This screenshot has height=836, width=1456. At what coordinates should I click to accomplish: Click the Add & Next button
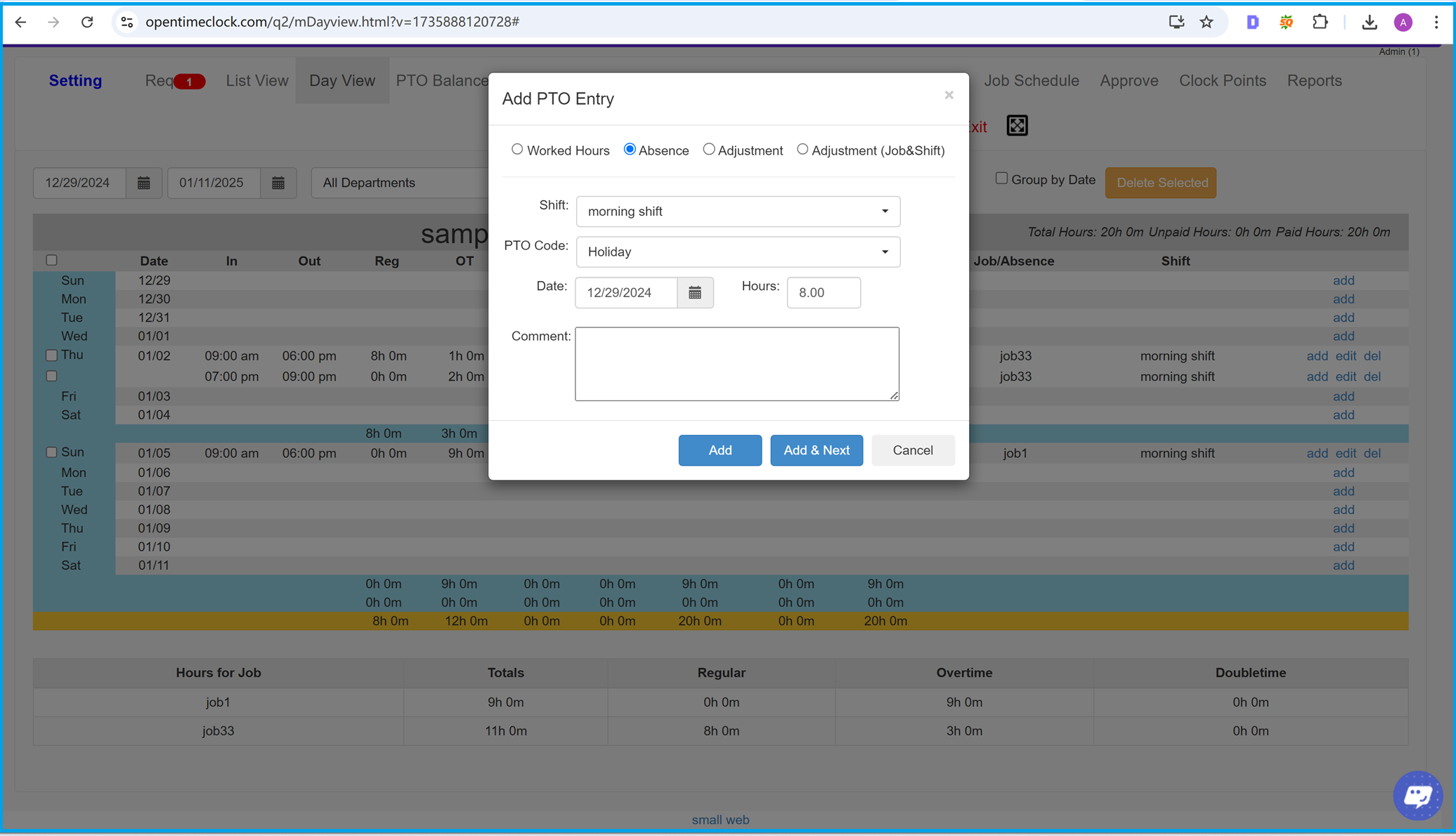tap(817, 450)
